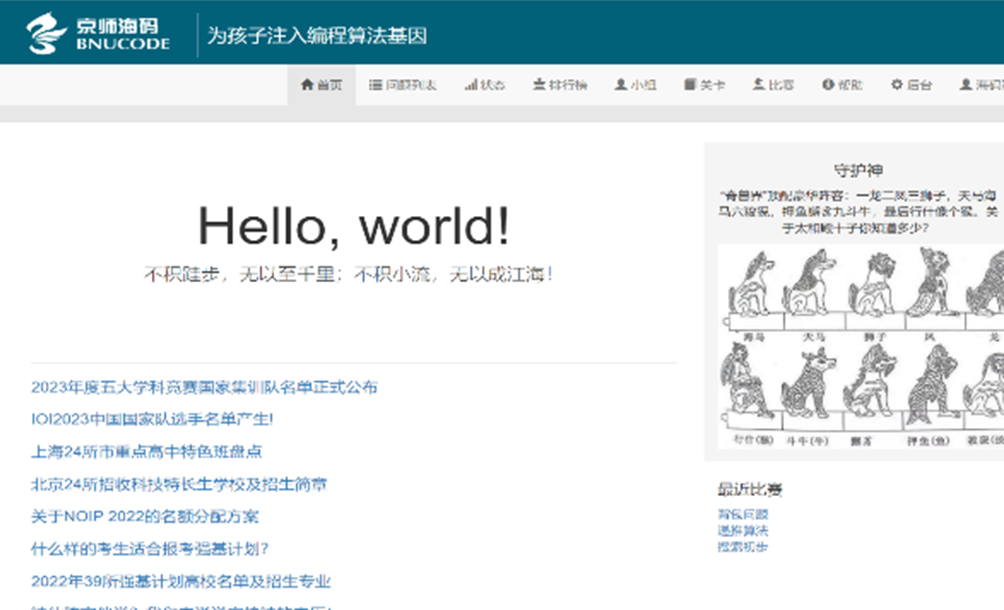The image size is (1004, 610).
Task: Open recent contest 搜索初步
Action: tap(743, 547)
